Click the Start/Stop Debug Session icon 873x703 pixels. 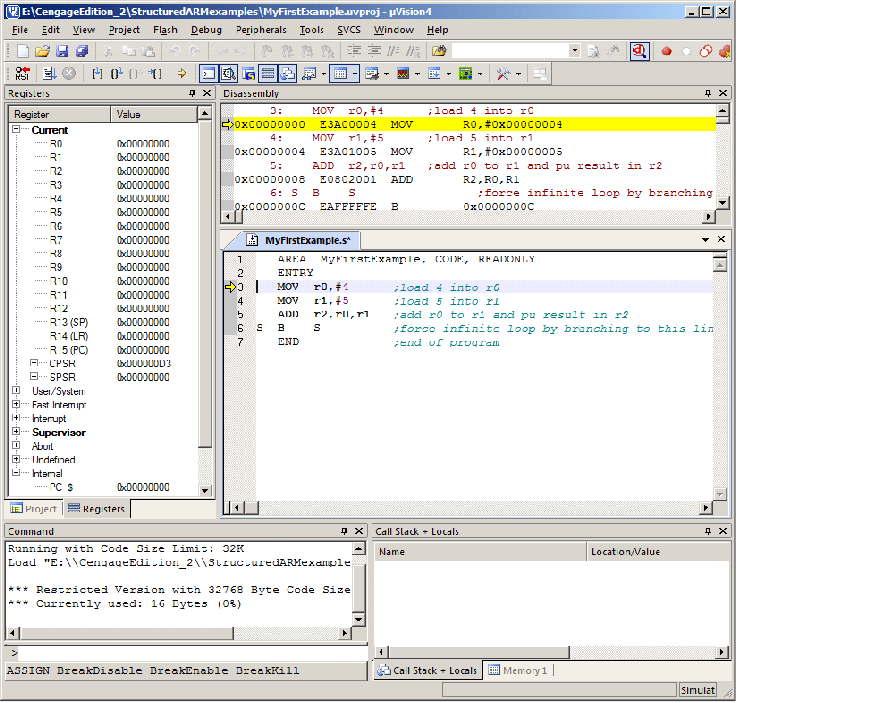click(x=638, y=50)
